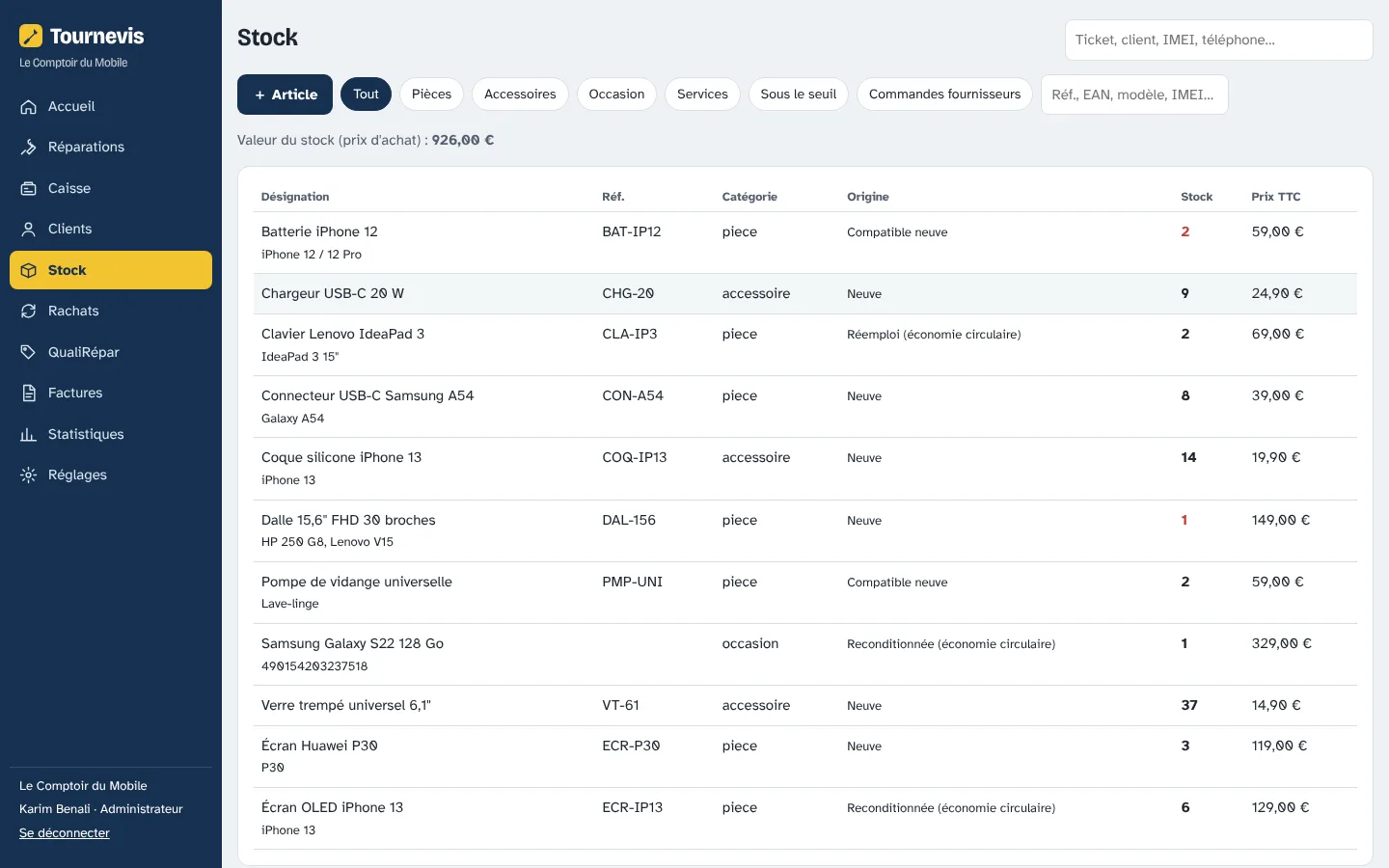Click Connecteur USB-C Samsung A54 designation
Screen dimensions: 1389x868
click(x=368, y=396)
